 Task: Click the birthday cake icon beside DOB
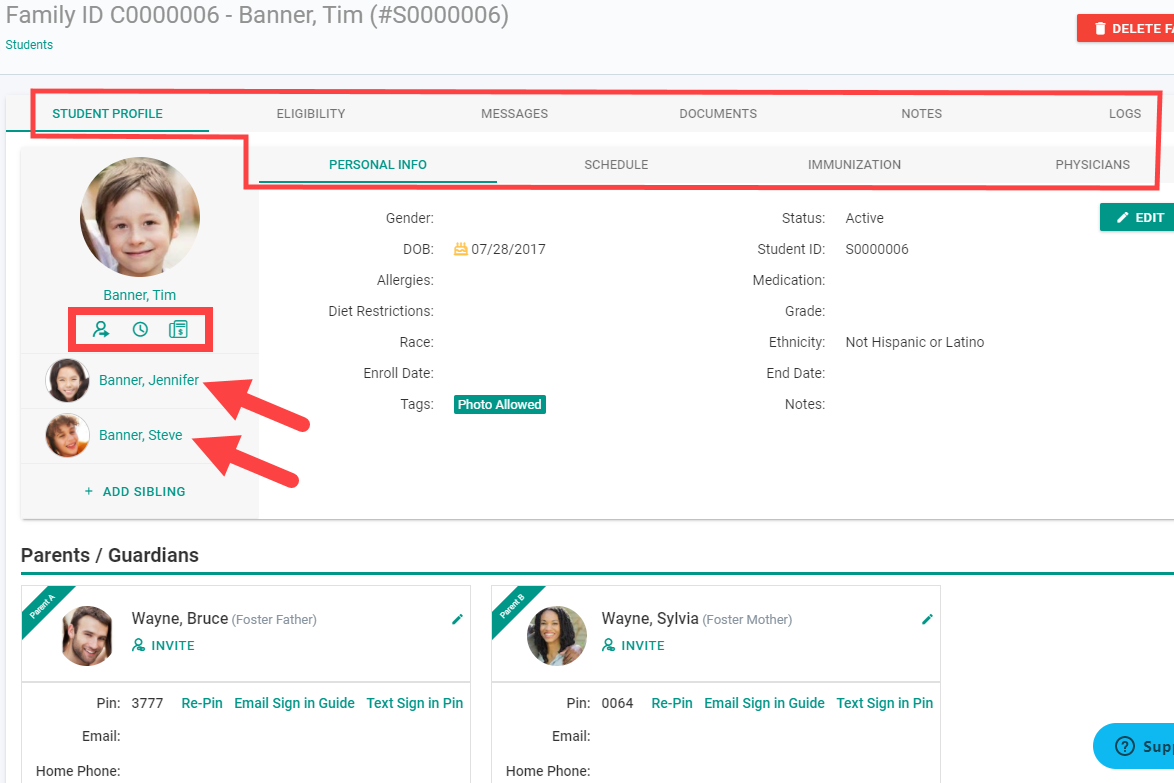[x=460, y=249]
